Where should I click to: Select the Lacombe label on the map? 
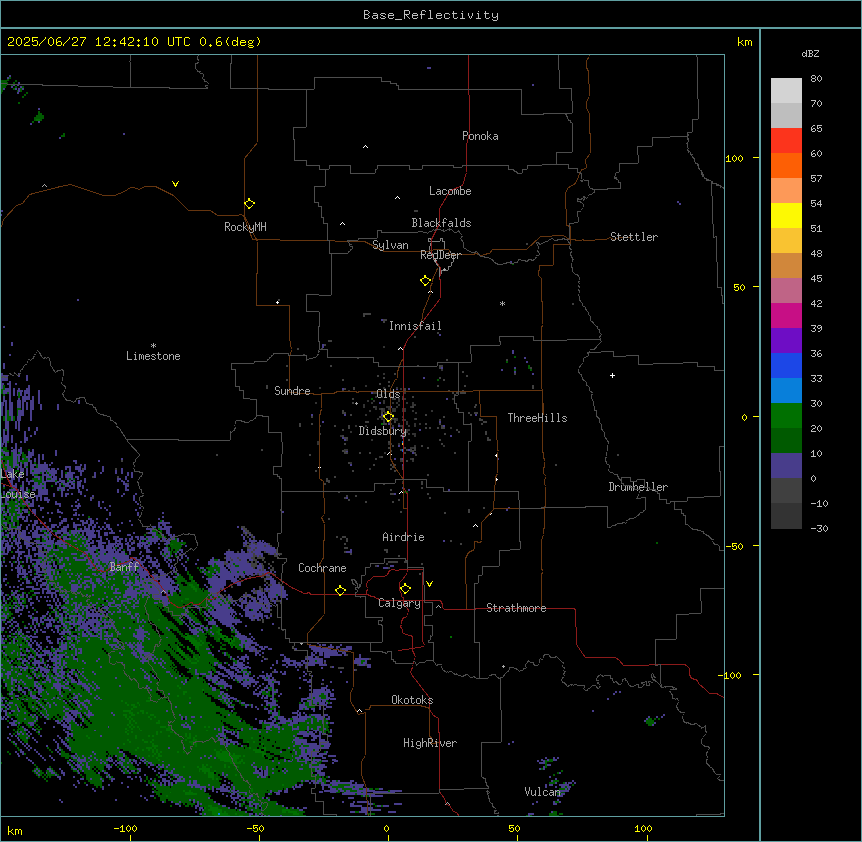pyautogui.click(x=450, y=191)
